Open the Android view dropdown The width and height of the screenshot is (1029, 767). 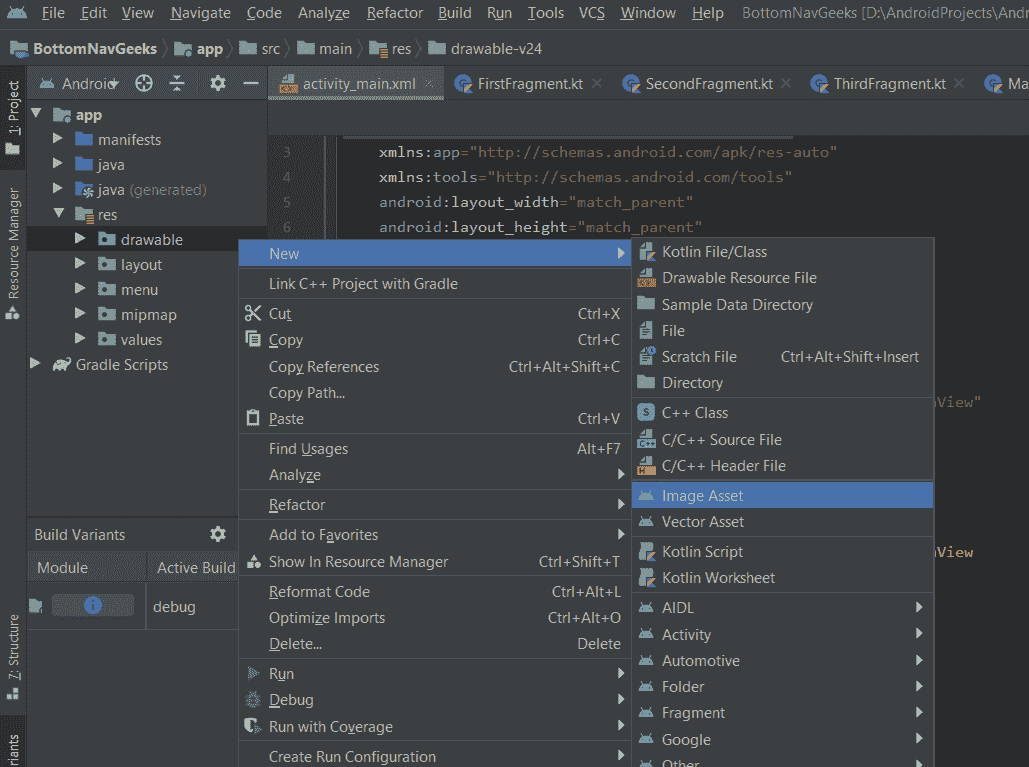89,84
